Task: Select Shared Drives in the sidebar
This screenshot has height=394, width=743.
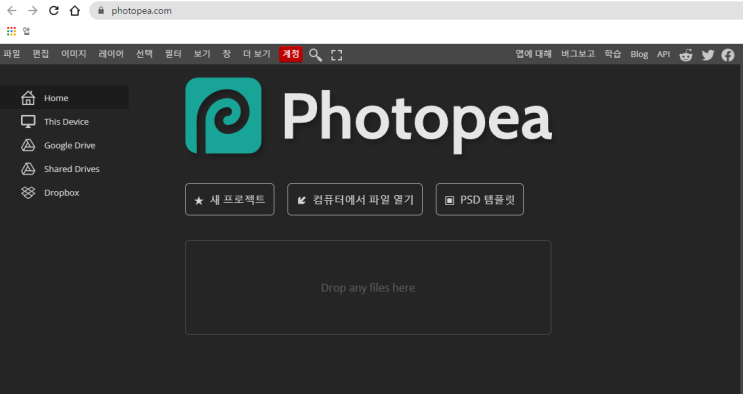Action: [x=64, y=169]
